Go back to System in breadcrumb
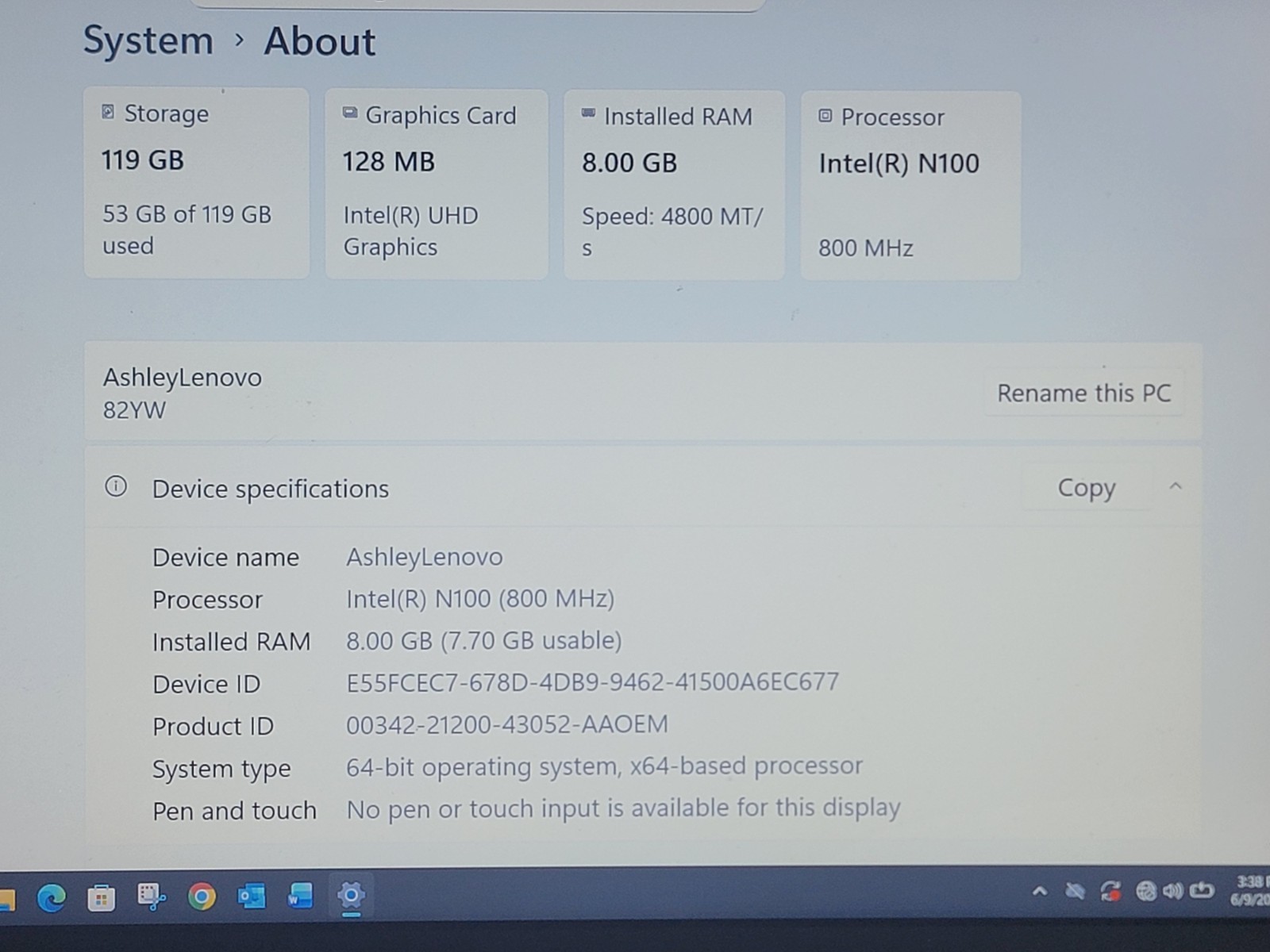 coord(148,40)
